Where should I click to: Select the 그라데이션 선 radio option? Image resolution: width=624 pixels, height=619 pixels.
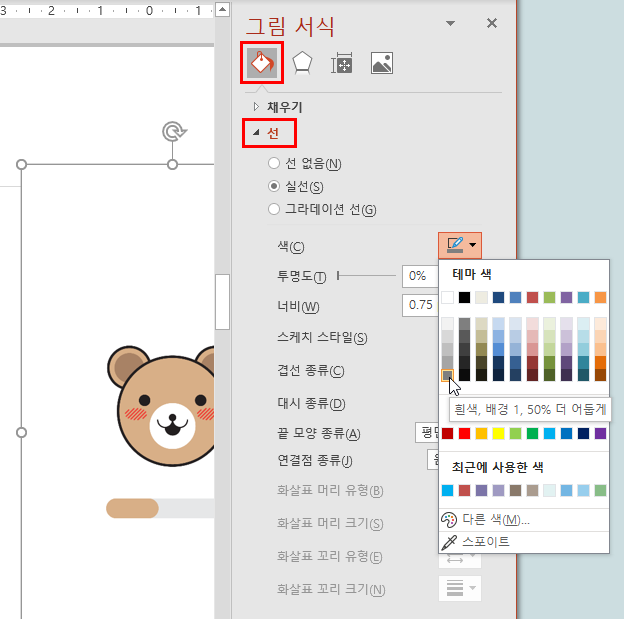click(274, 209)
